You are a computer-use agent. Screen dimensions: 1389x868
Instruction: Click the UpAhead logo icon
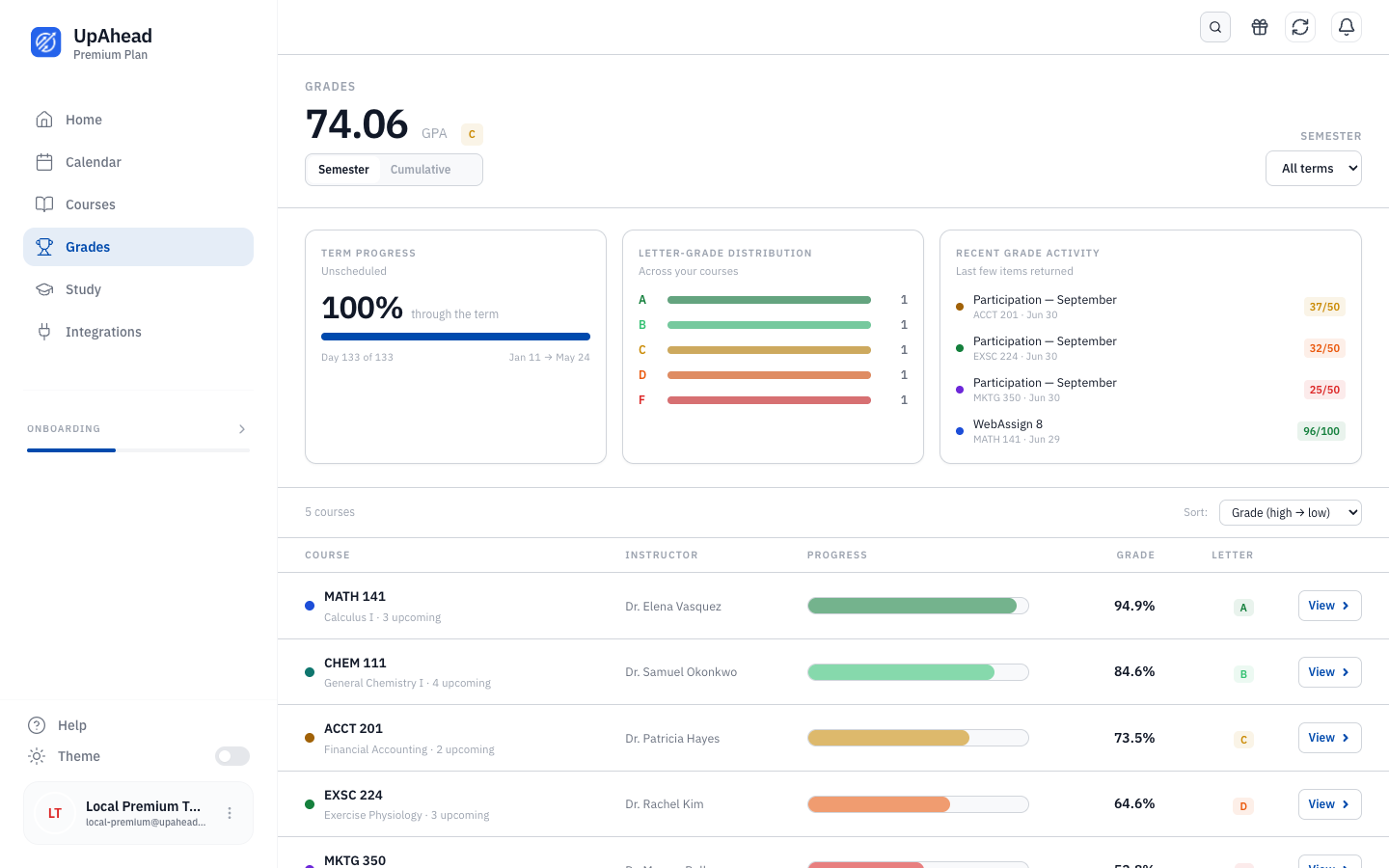click(46, 42)
